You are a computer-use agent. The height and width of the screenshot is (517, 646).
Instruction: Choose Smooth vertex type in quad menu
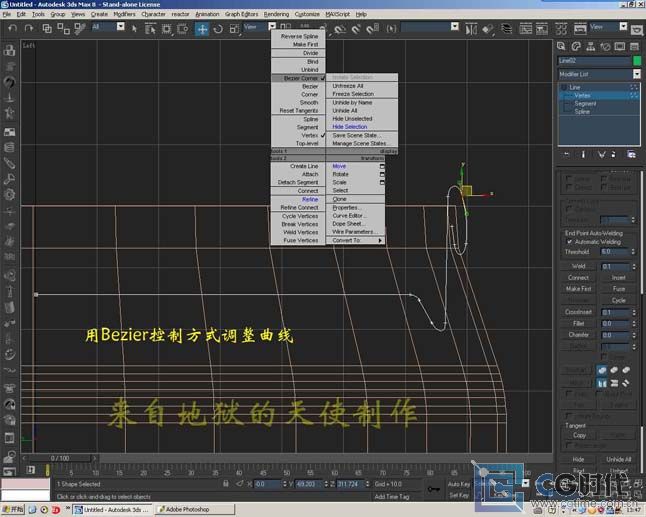point(298,102)
